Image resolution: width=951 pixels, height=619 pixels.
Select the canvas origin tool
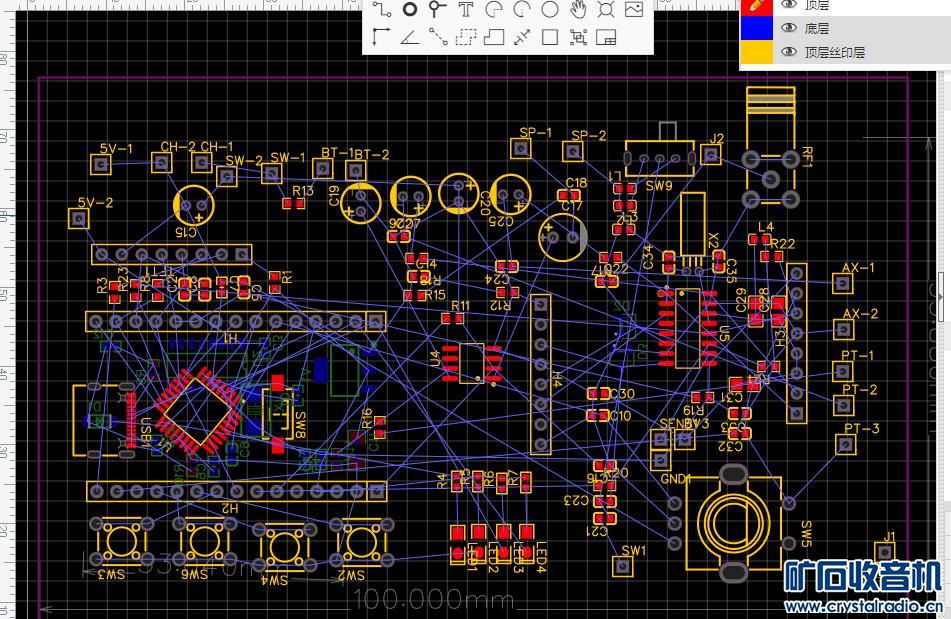click(x=381, y=37)
